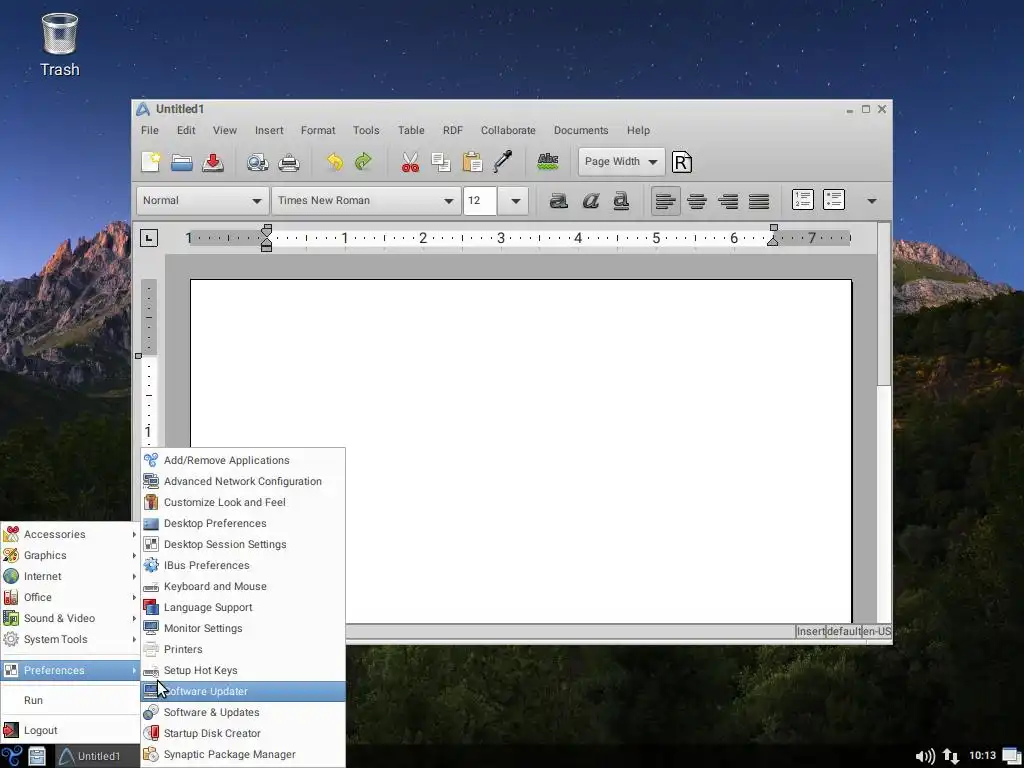Open Synaptic Package Manager
1024x768 pixels.
pyautogui.click(x=244, y=754)
